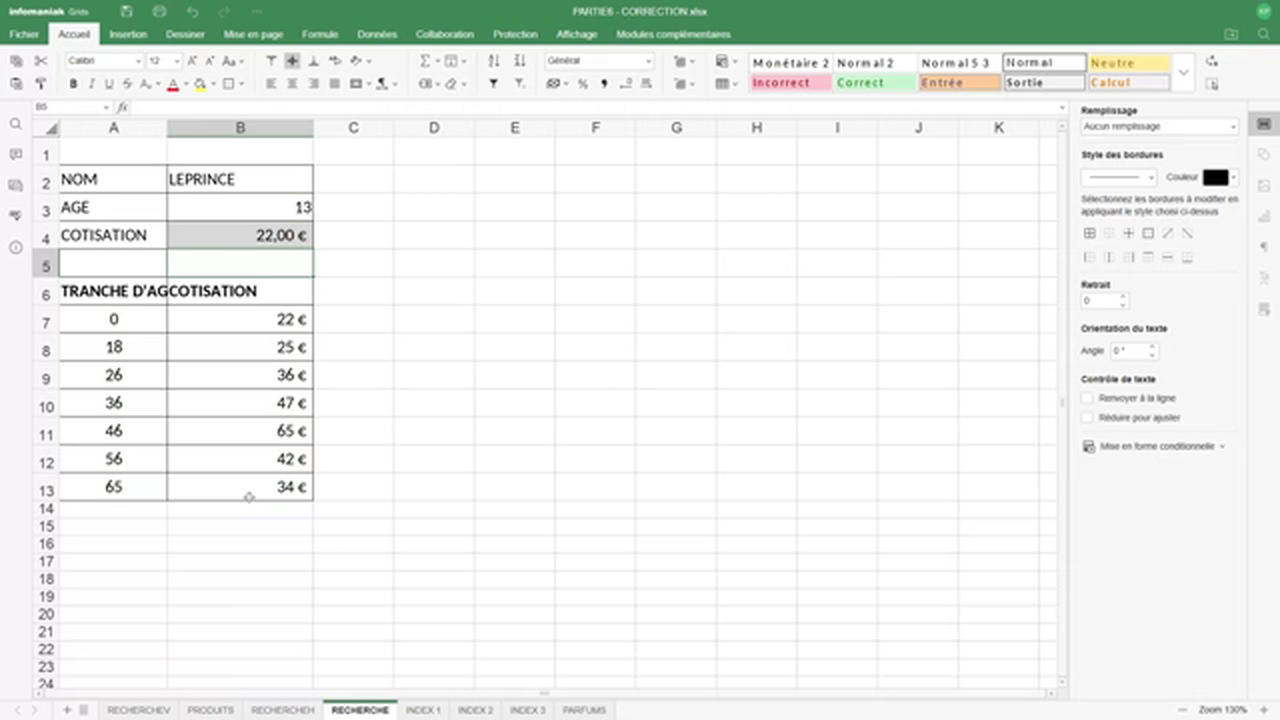The height and width of the screenshot is (720, 1280).
Task: Click the Undo arrow icon
Action: click(192, 11)
